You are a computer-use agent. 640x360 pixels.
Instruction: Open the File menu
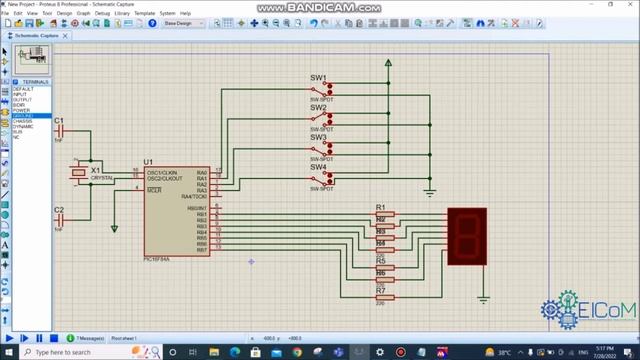[x=5, y=13]
